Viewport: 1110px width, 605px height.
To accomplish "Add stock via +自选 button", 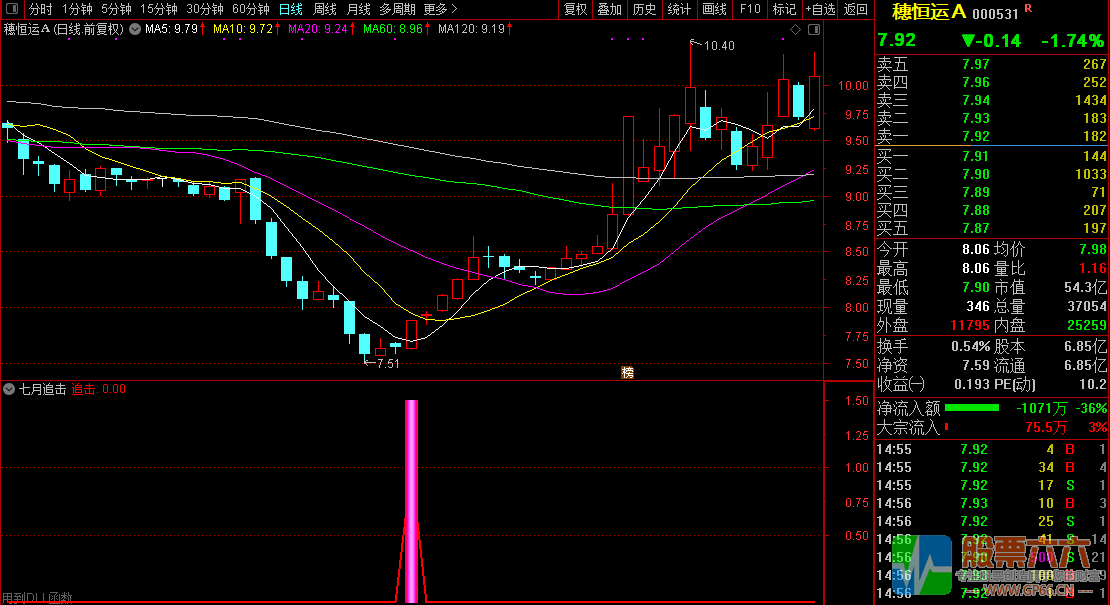I will coord(819,9).
